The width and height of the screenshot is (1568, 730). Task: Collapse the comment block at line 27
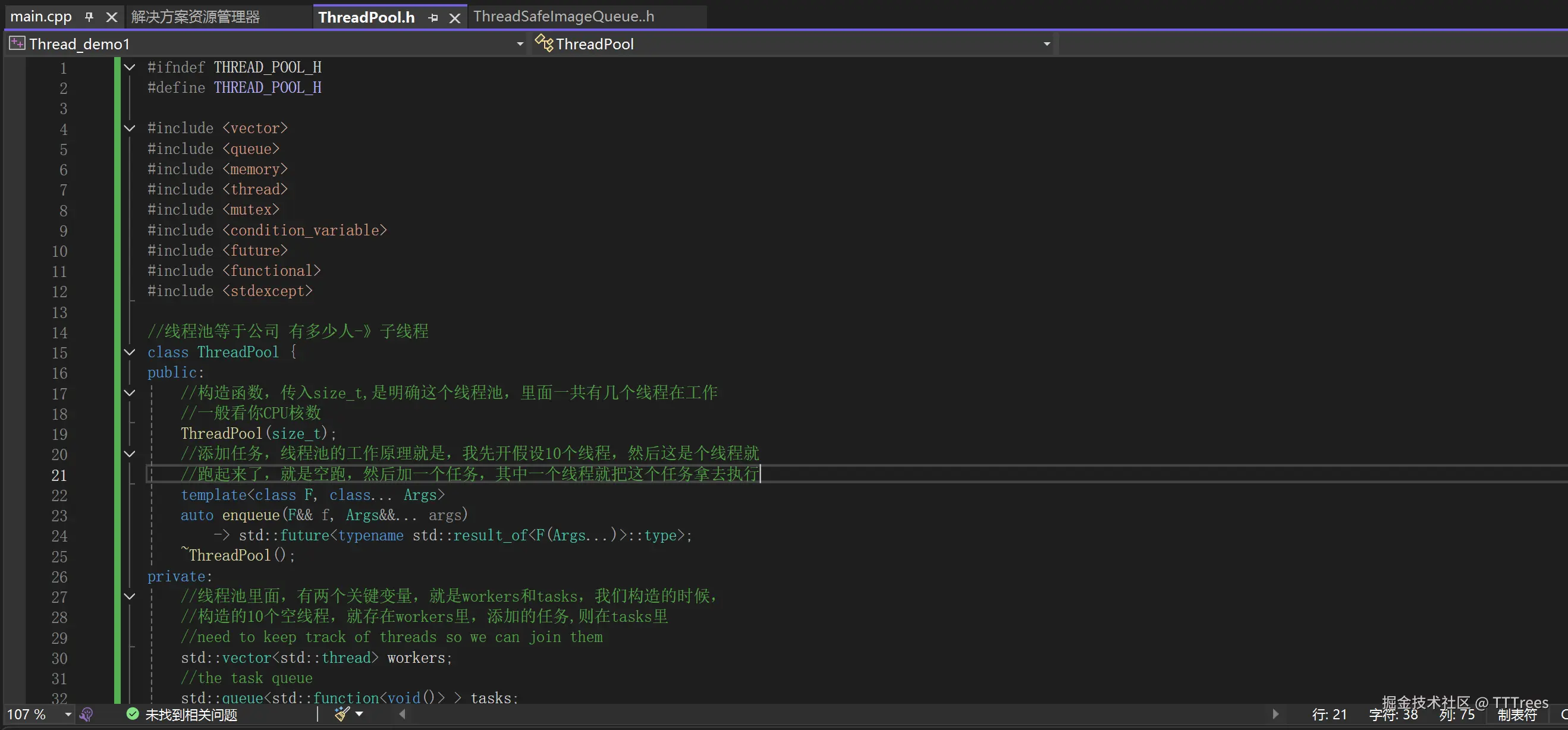(x=130, y=596)
